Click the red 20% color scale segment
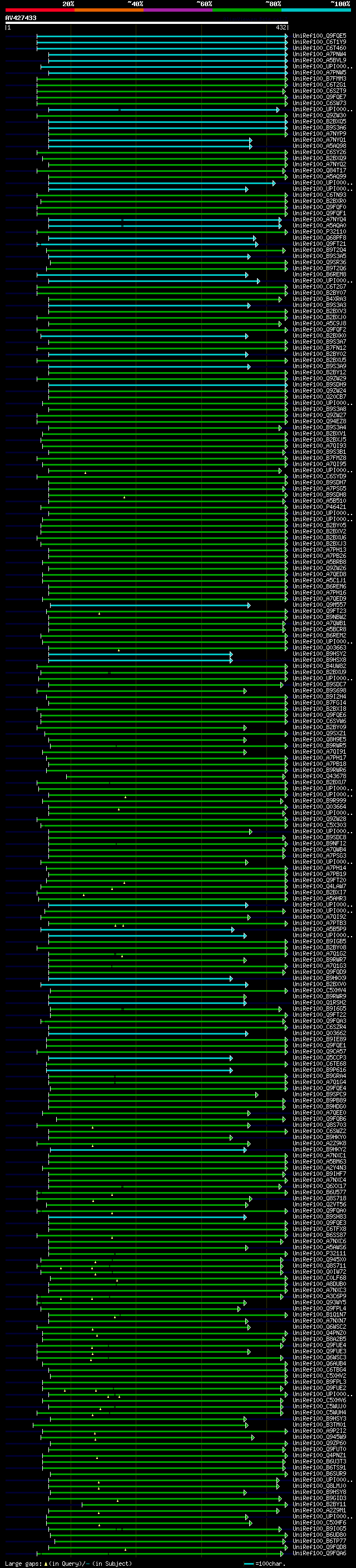The width and height of the screenshot is (356, 1568). (x=39, y=10)
